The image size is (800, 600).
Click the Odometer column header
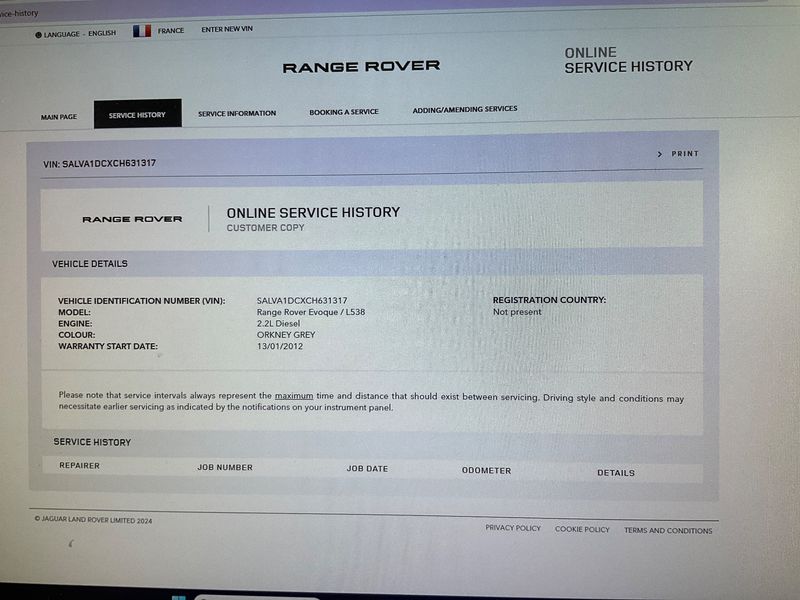pyautogui.click(x=486, y=470)
